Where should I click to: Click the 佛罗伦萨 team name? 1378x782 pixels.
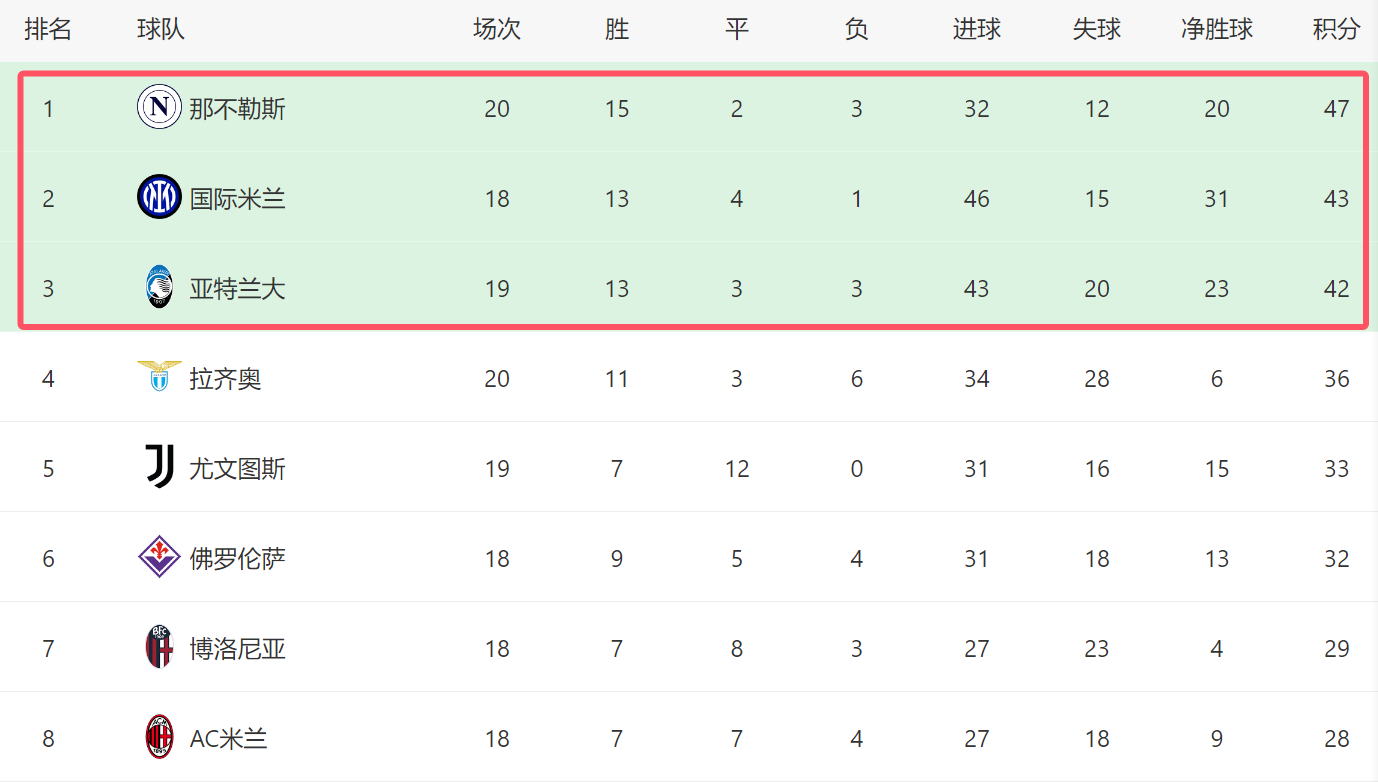coord(237,559)
